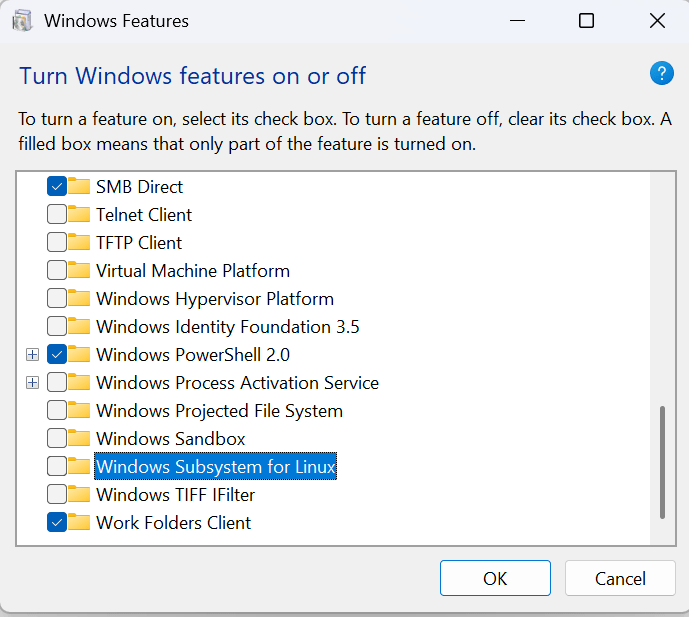Screen dimensions: 689x617
Task: Check the Windows Hypervisor Platform box
Action: (57, 298)
